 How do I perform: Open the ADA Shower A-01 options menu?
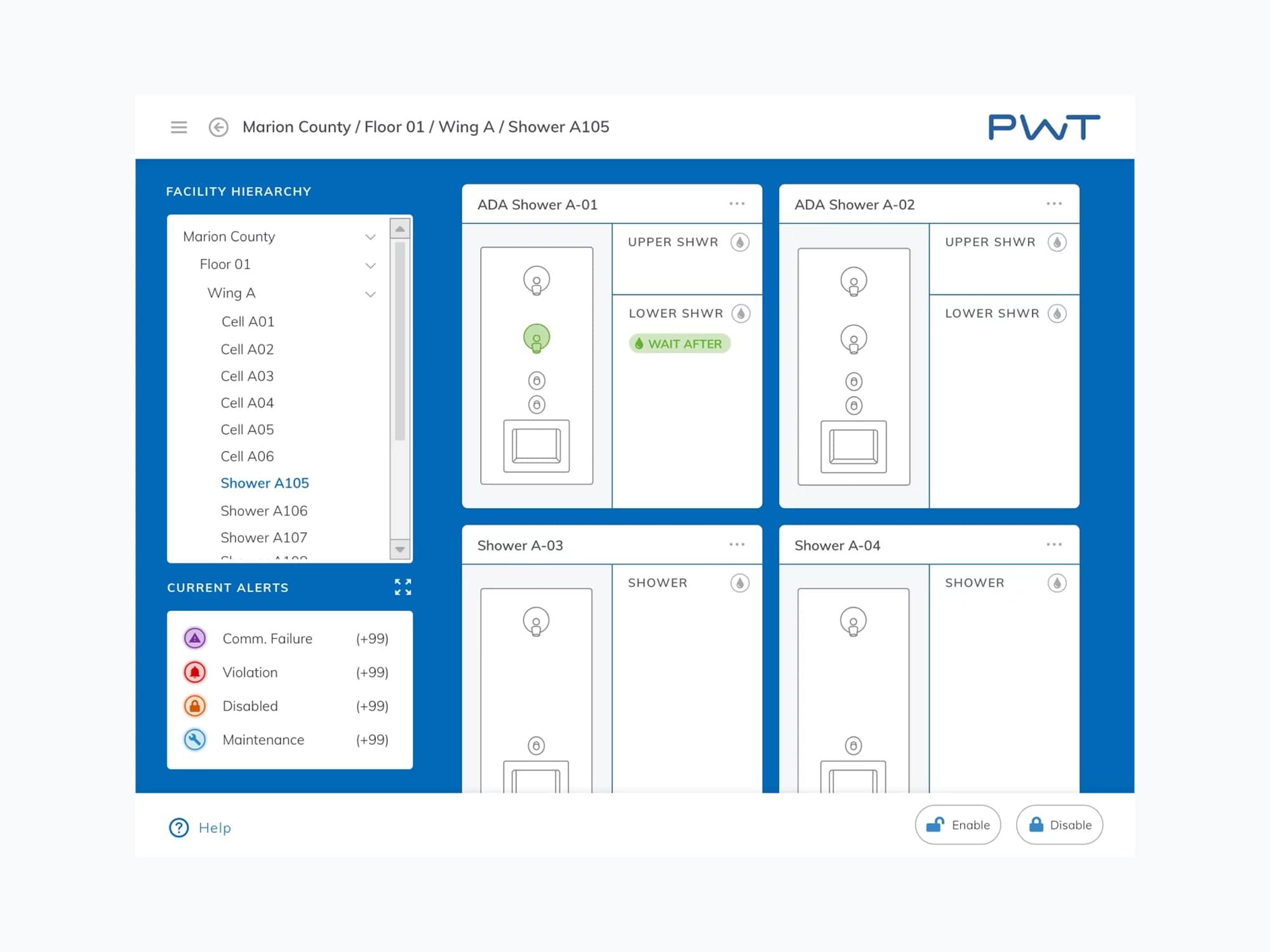coord(737,204)
